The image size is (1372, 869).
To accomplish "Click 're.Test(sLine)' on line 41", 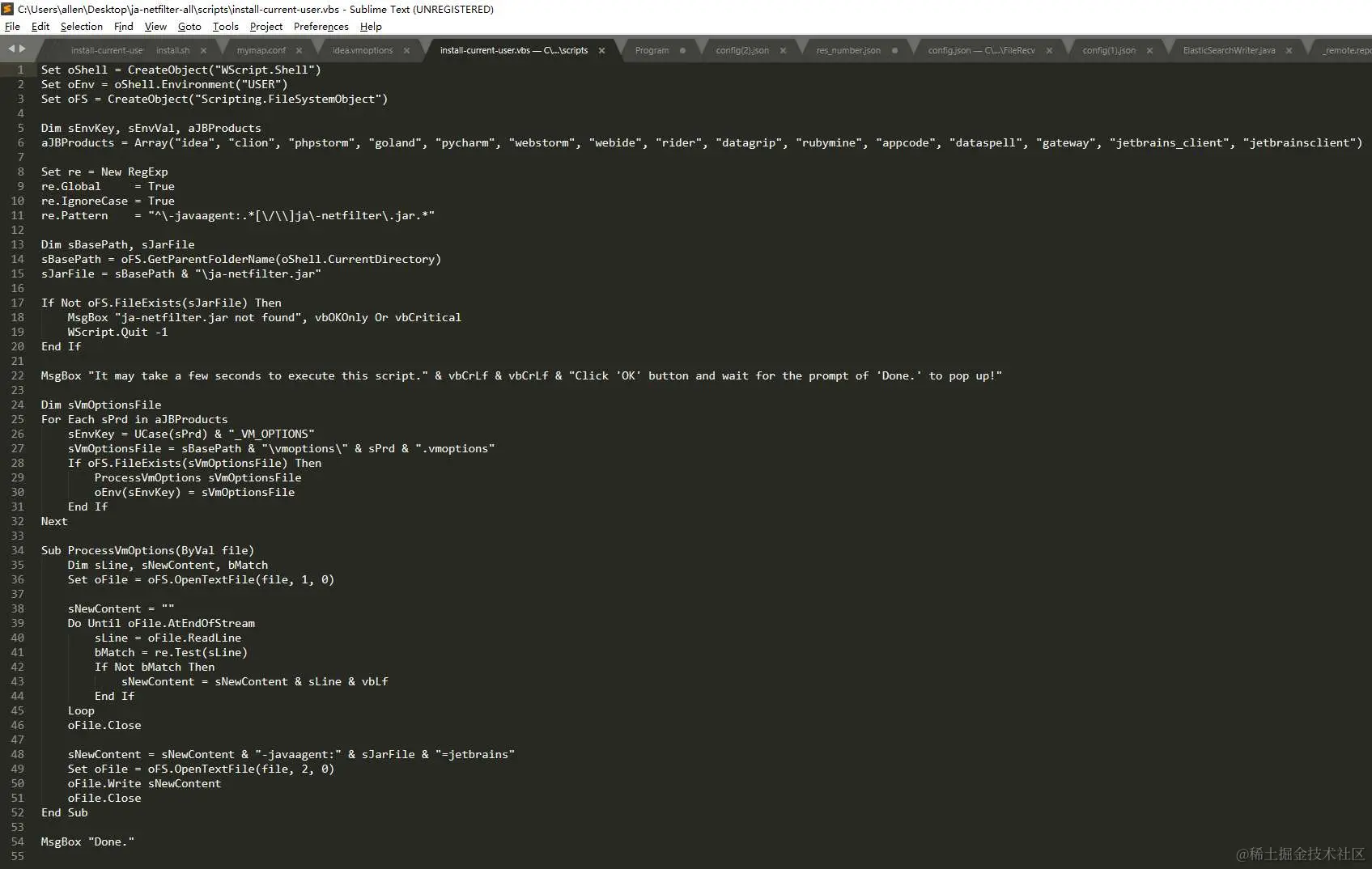I will [201, 652].
